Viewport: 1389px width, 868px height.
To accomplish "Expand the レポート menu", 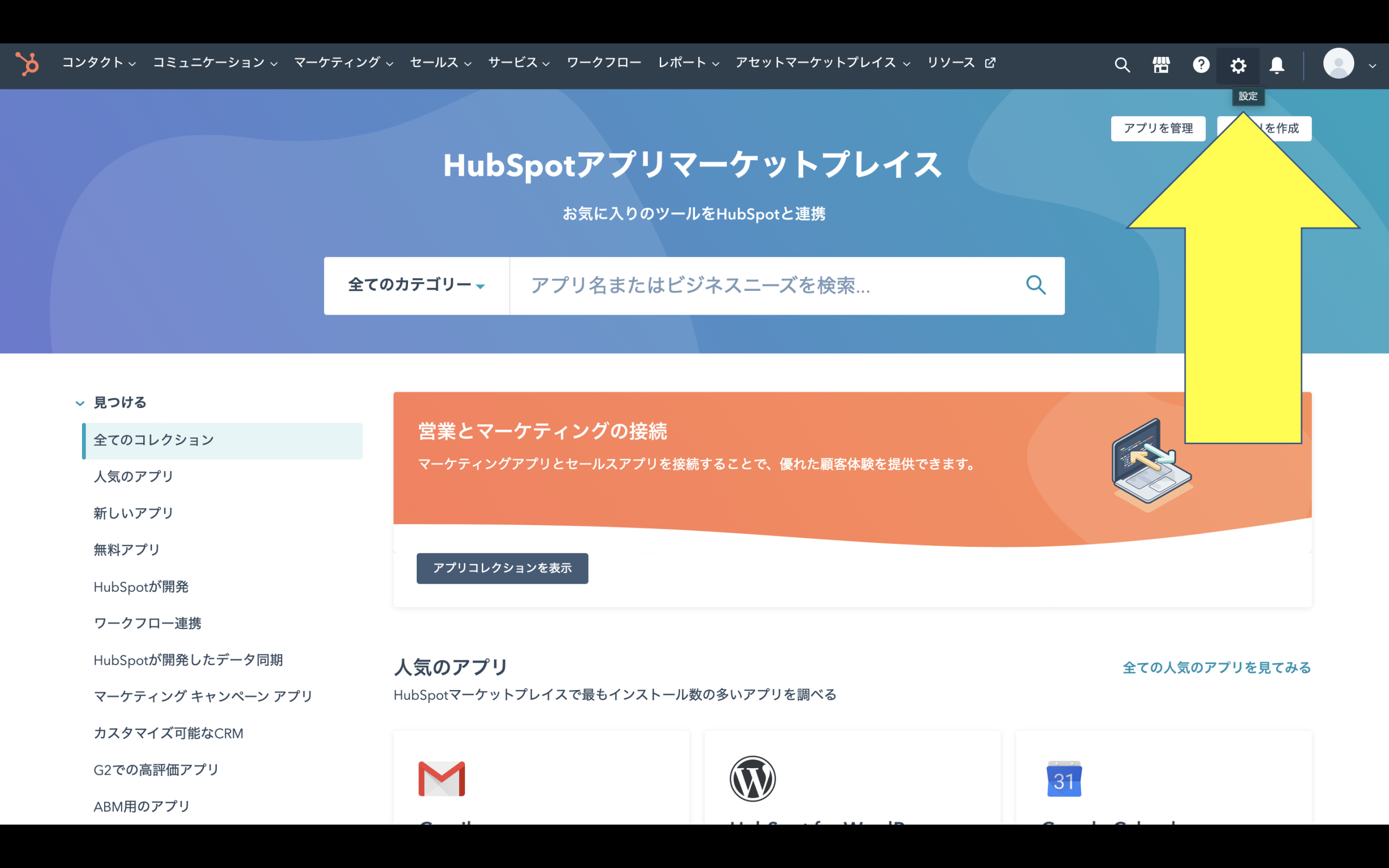I will click(688, 62).
